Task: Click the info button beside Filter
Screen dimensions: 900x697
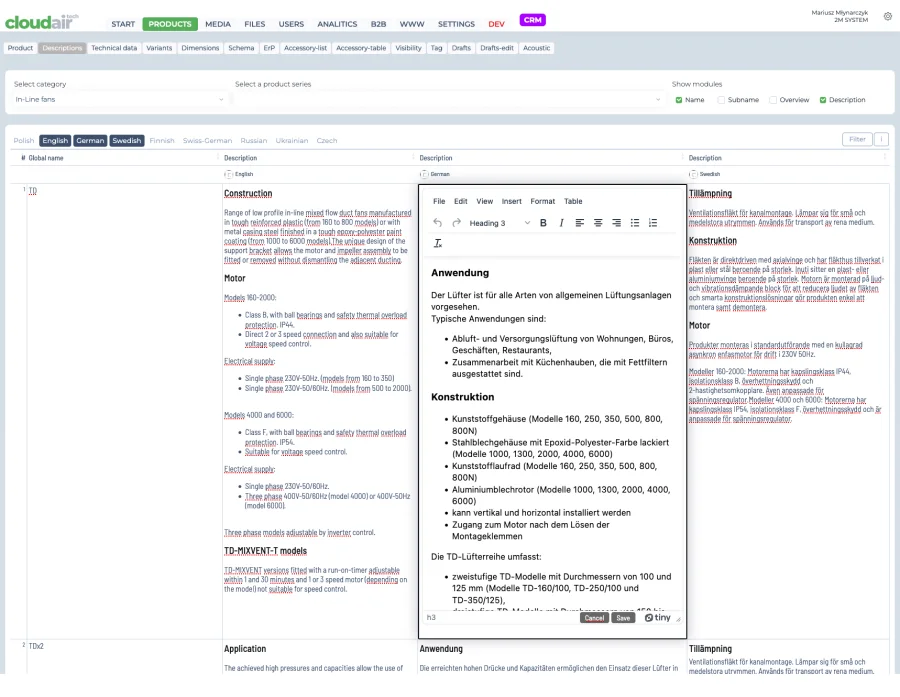Action: point(882,139)
